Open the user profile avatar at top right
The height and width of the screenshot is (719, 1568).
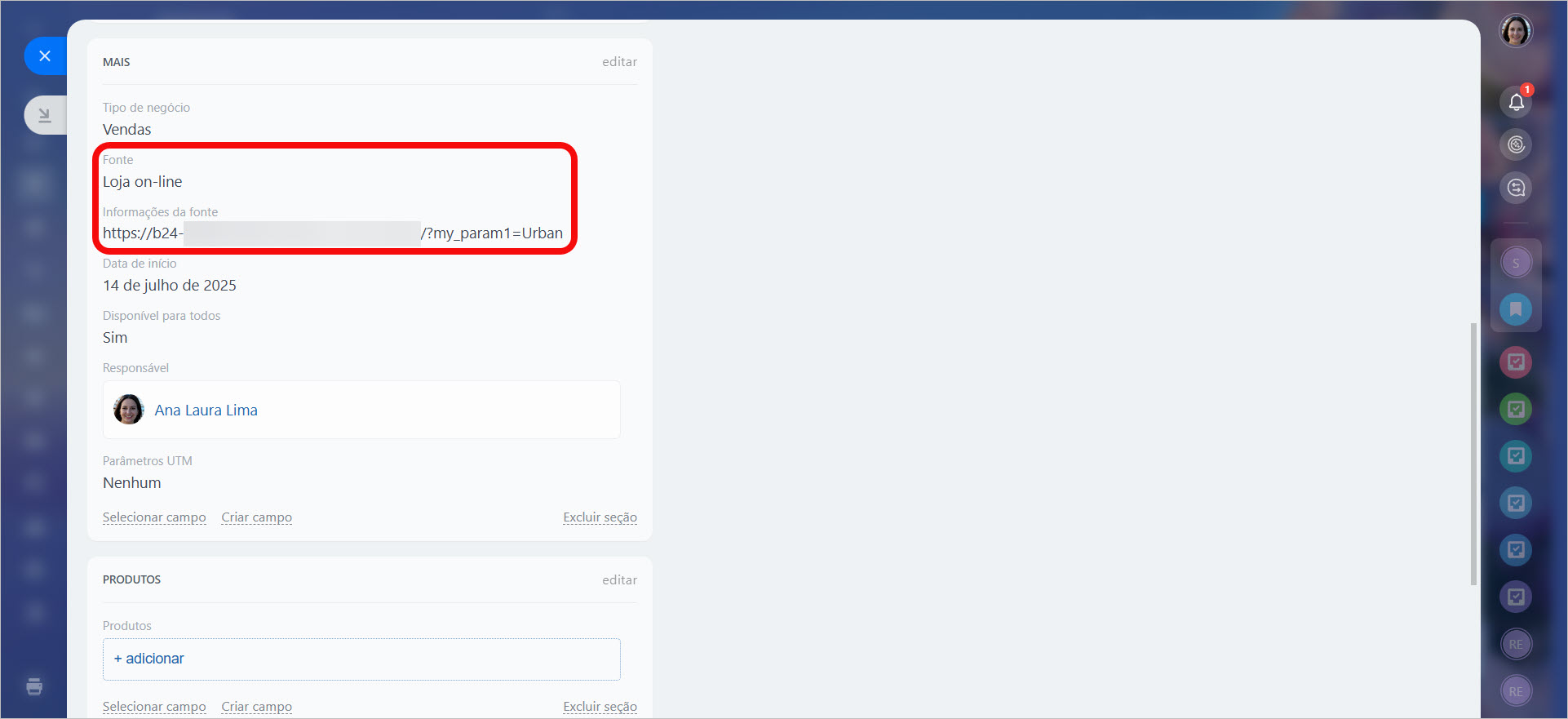tap(1516, 31)
